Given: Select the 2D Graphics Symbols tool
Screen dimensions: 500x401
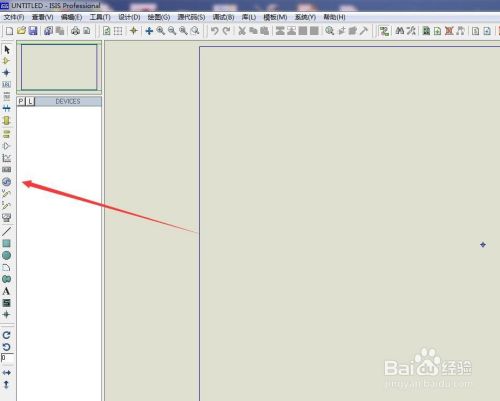Looking at the screenshot, I should (6, 303).
